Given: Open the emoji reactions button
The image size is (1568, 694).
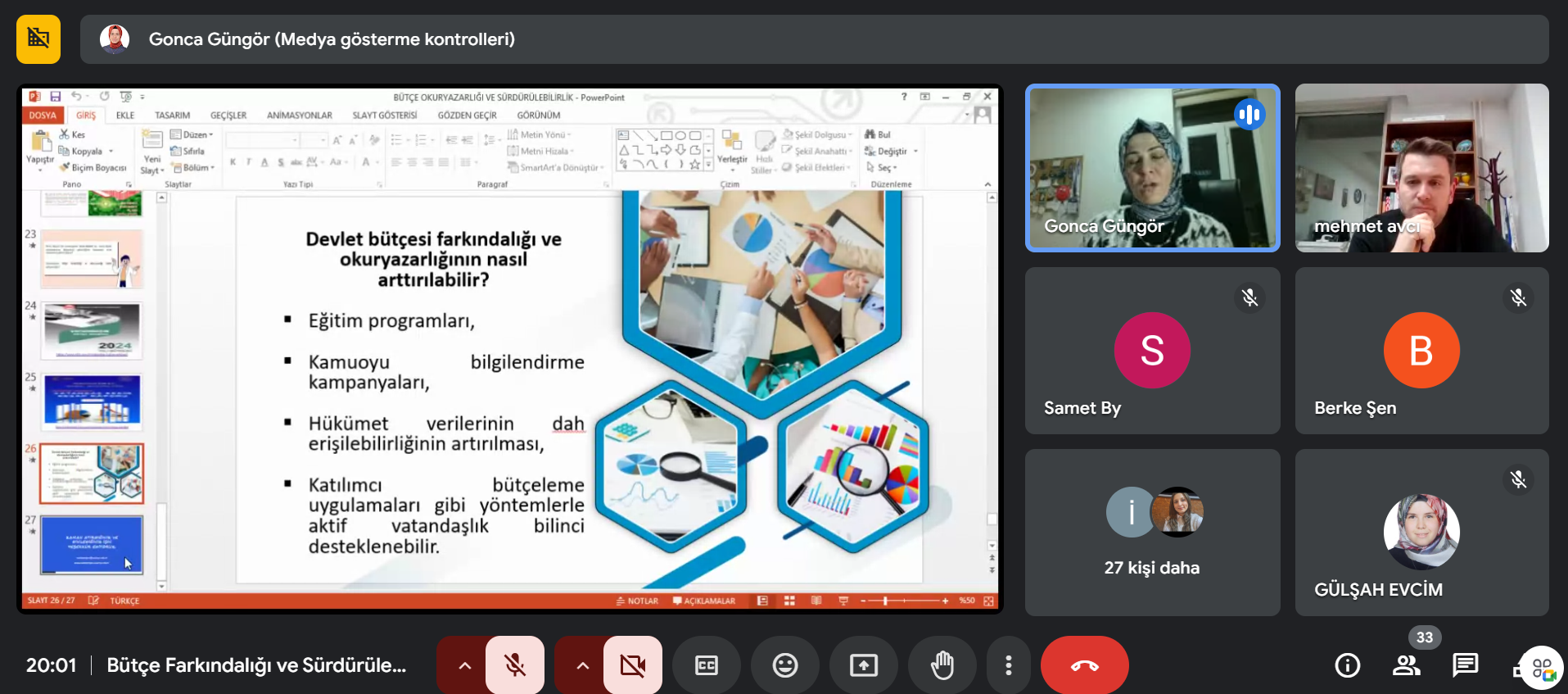Looking at the screenshot, I should (x=784, y=665).
